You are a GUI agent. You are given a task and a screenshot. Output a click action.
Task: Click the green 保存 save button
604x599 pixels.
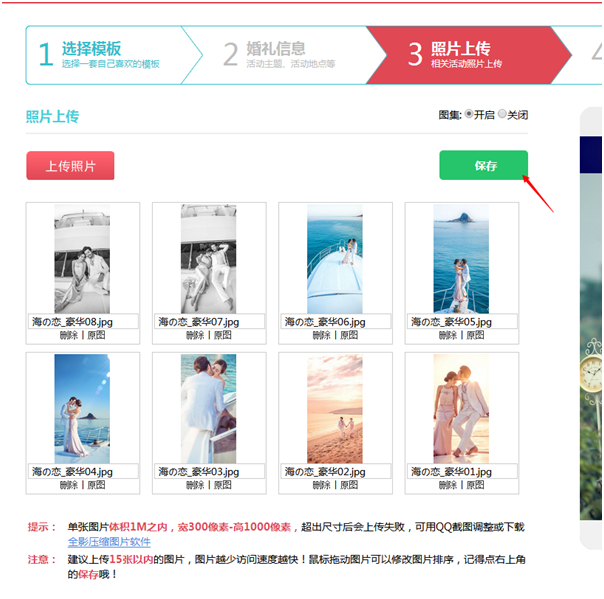[483, 165]
